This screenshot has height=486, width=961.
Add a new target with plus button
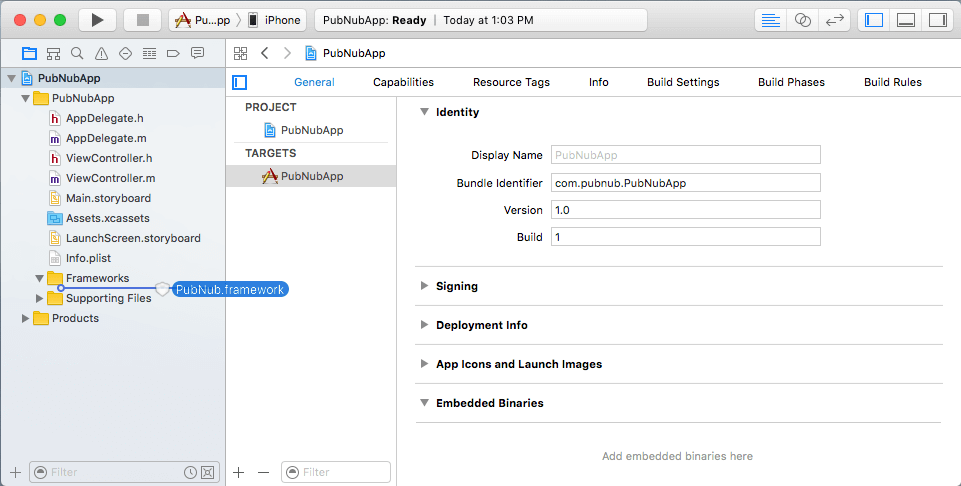(x=238, y=472)
